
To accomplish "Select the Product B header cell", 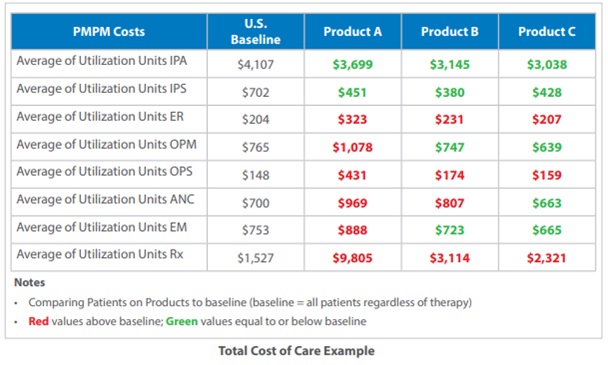I will point(450,31).
